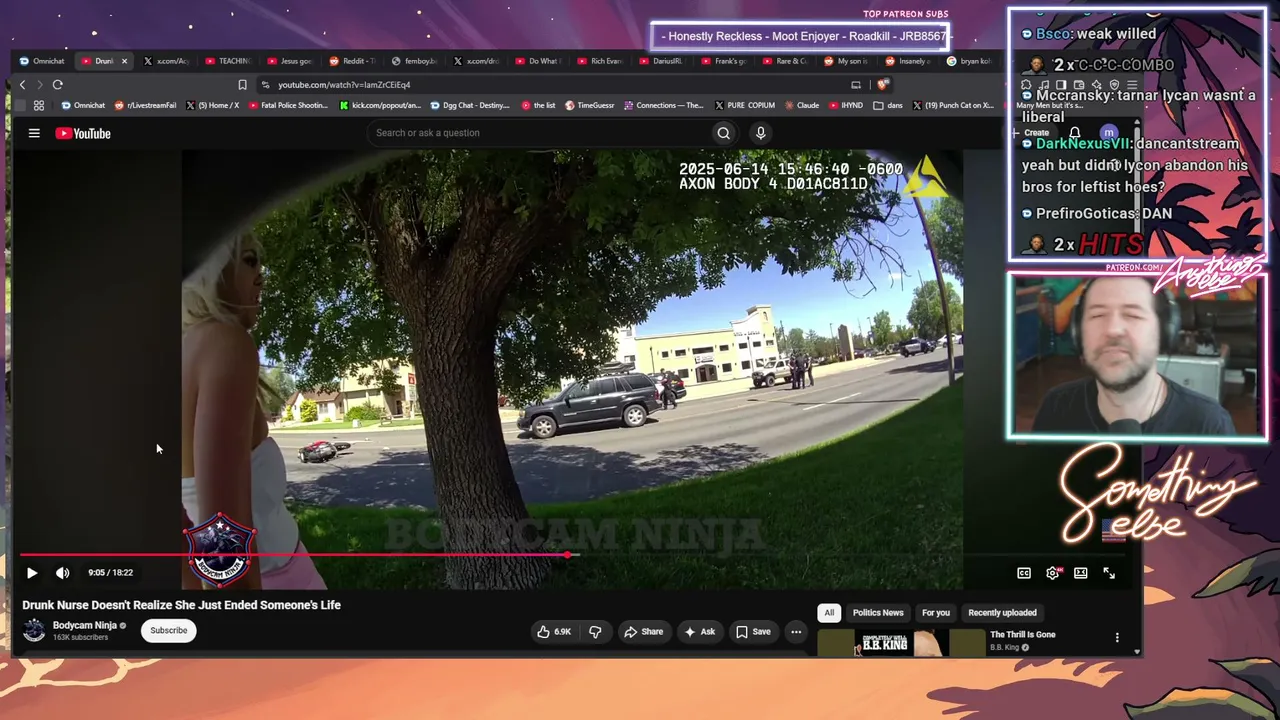The width and height of the screenshot is (1280, 720).
Task: Go to the YouTube home logo
Action: click(x=83, y=133)
